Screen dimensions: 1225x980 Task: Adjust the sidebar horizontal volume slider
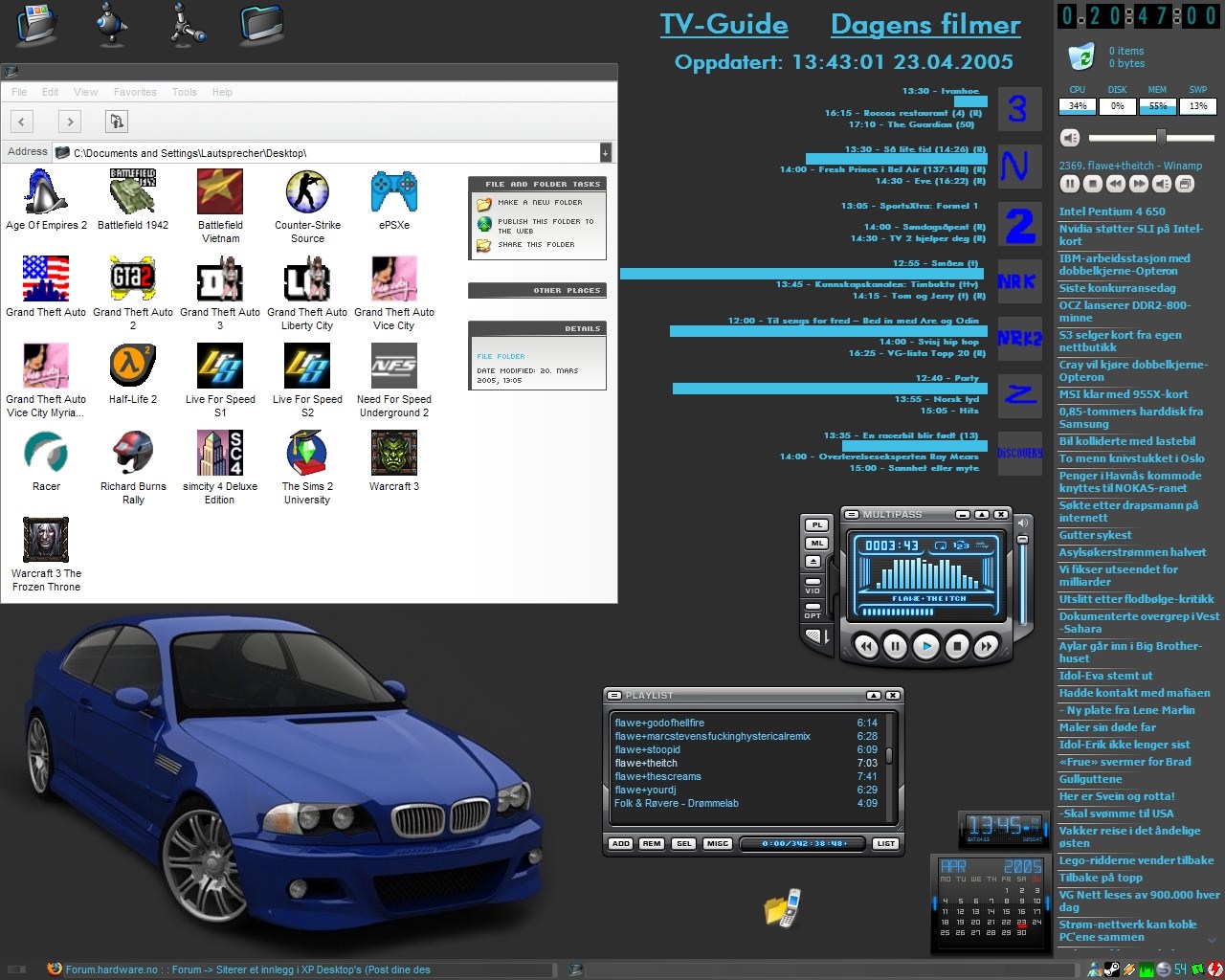pos(1151,138)
